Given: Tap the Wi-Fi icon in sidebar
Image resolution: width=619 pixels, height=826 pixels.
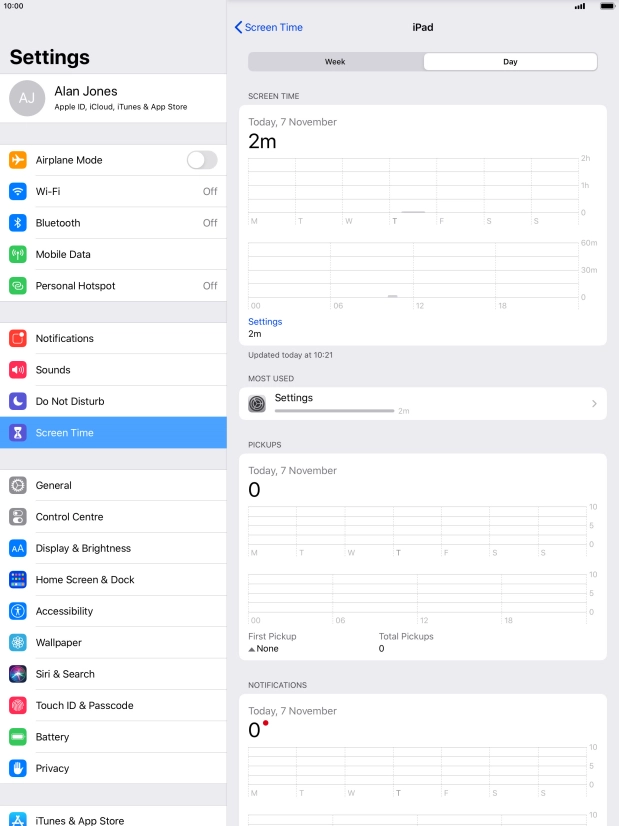Looking at the screenshot, I should click(x=18, y=191).
